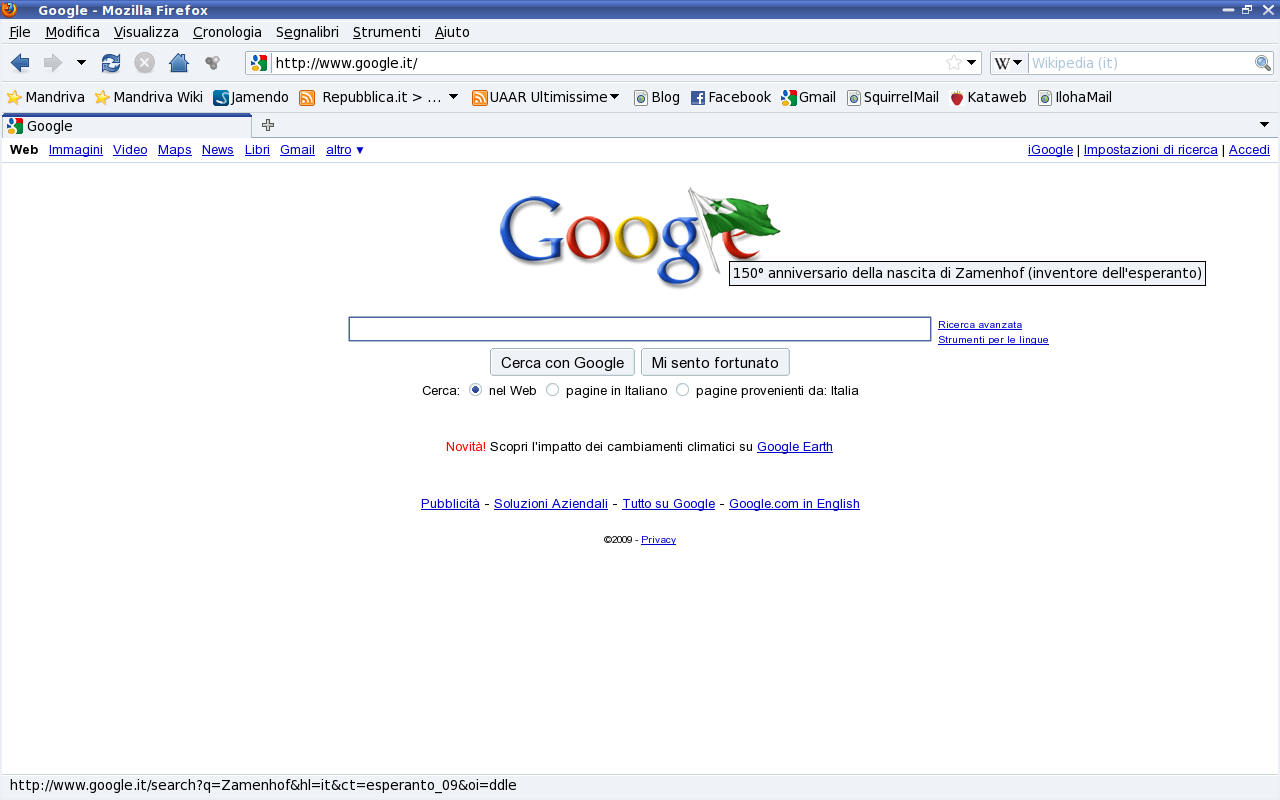Click the activity indicator icon beside Home
Screen dimensions: 1280x800
pos(212,63)
